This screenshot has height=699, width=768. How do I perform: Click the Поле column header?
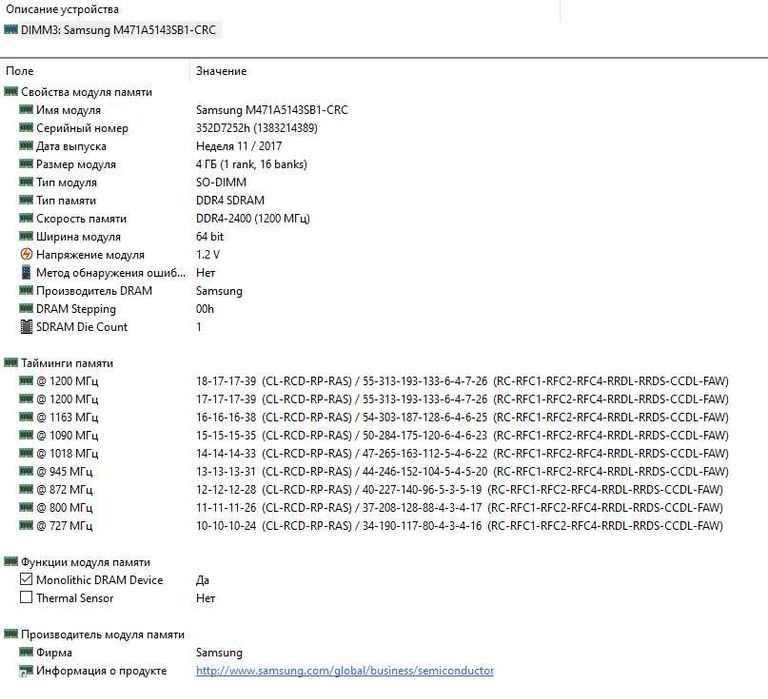[x=20, y=71]
